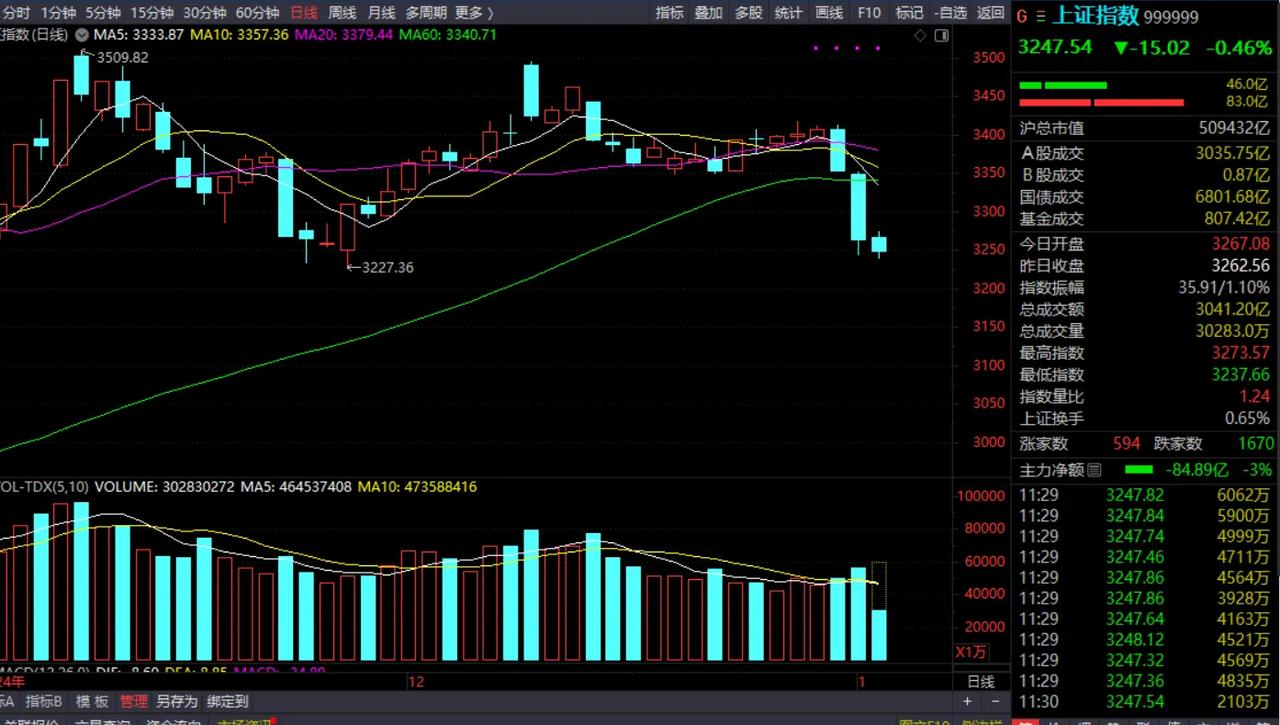Click the MA10 indicator value label
Viewport: 1280px width, 725px height.
(x=240, y=34)
